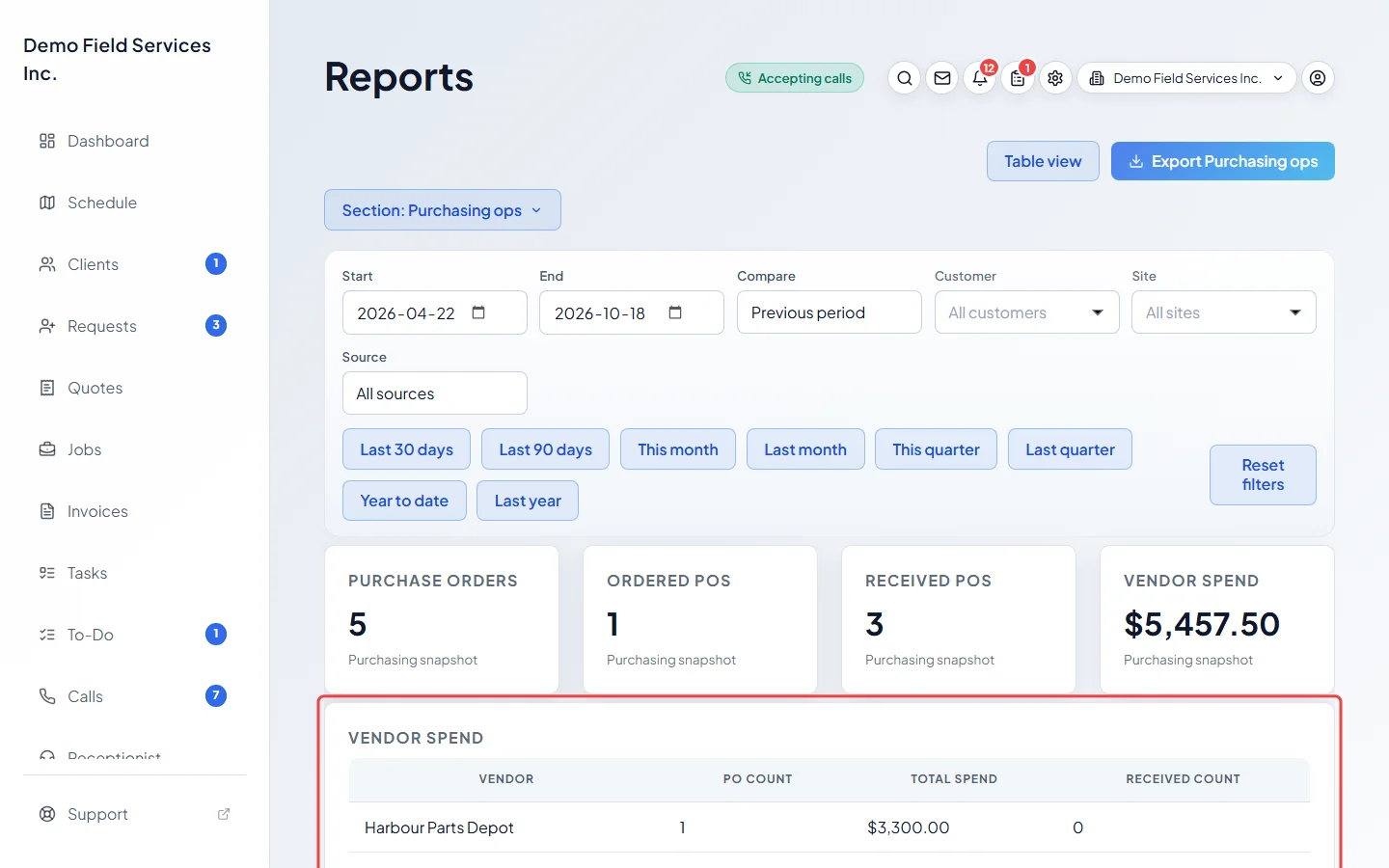Open Invoices in the sidebar

pyautogui.click(x=135, y=511)
